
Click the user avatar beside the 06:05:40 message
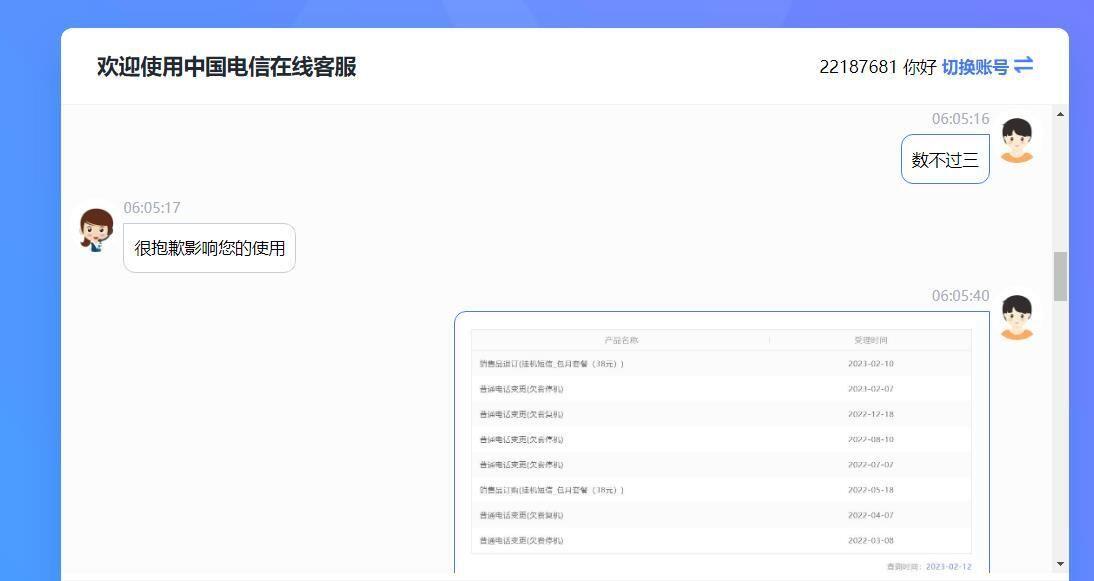(x=1017, y=317)
